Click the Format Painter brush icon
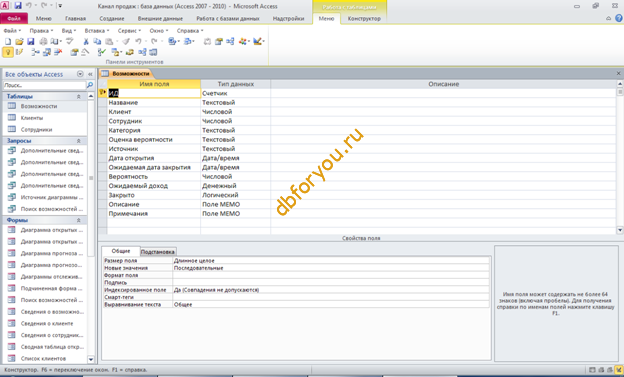This screenshot has height=377, width=624. click(126, 41)
